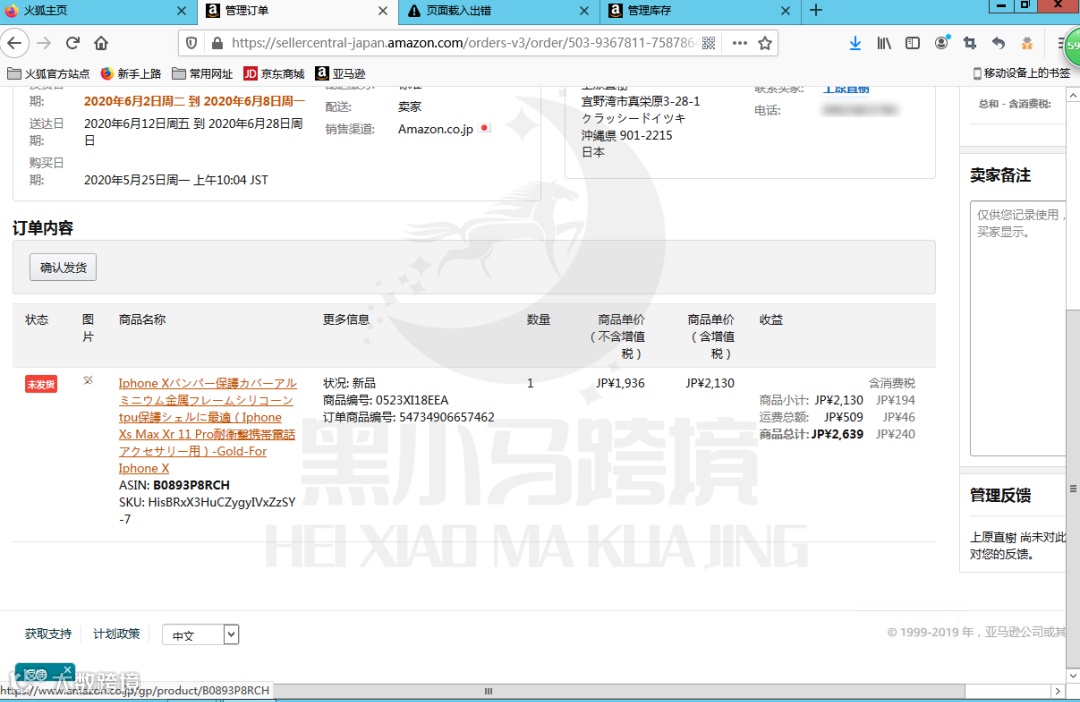Open the QR code icon in address bar
The width and height of the screenshot is (1080, 702).
(x=708, y=43)
